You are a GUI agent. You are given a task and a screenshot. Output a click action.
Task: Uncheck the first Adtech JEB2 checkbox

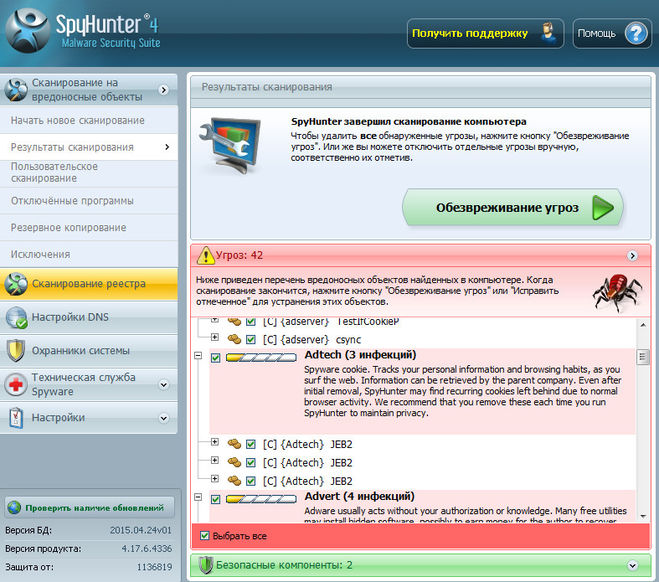[251, 444]
